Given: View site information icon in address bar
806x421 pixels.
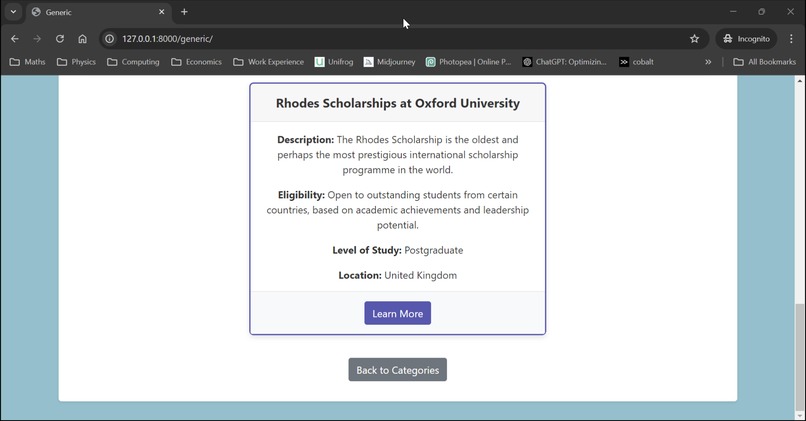Looking at the screenshot, I should pos(109,39).
